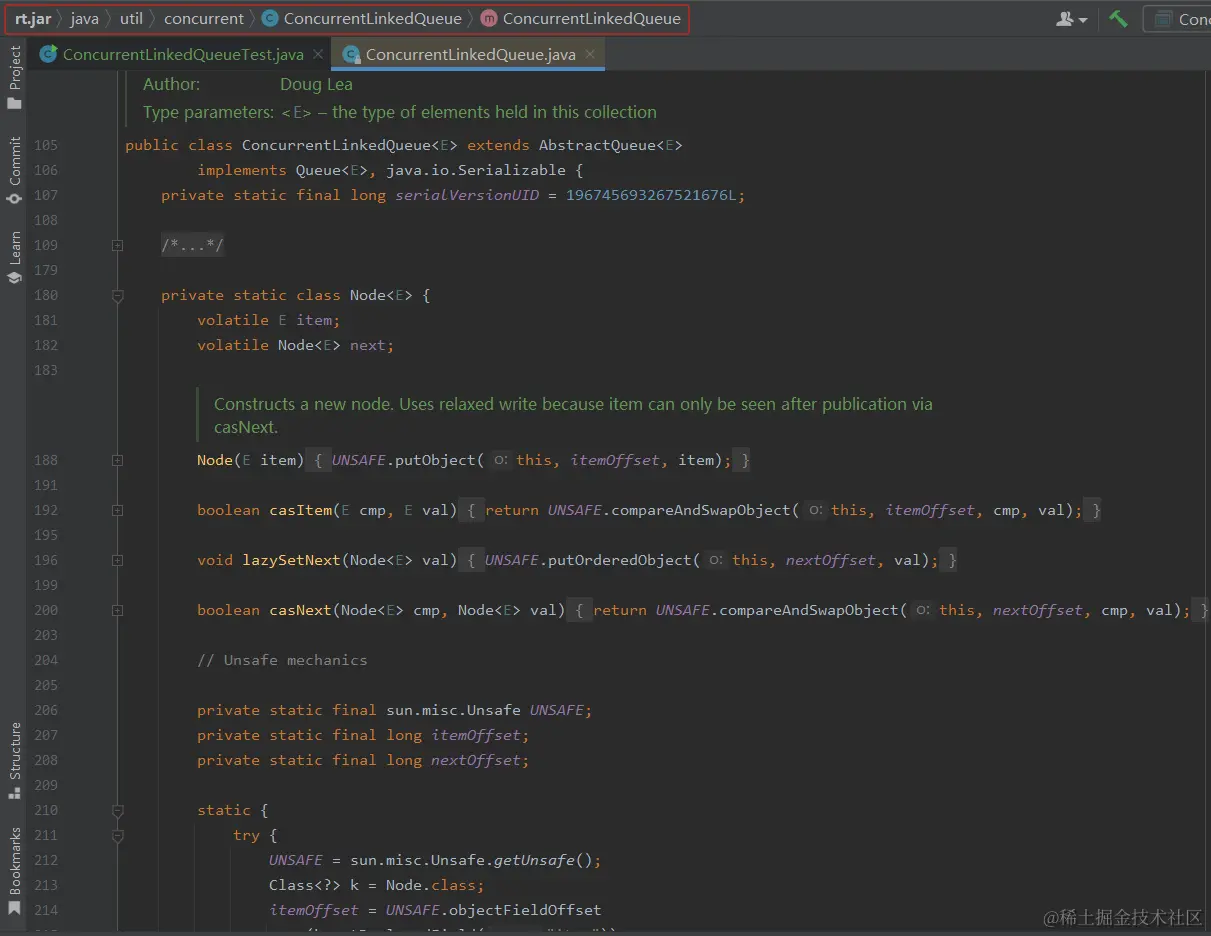Click the AbstractQueue<E> superclass reference
This screenshot has height=936, width=1211.
(x=610, y=145)
